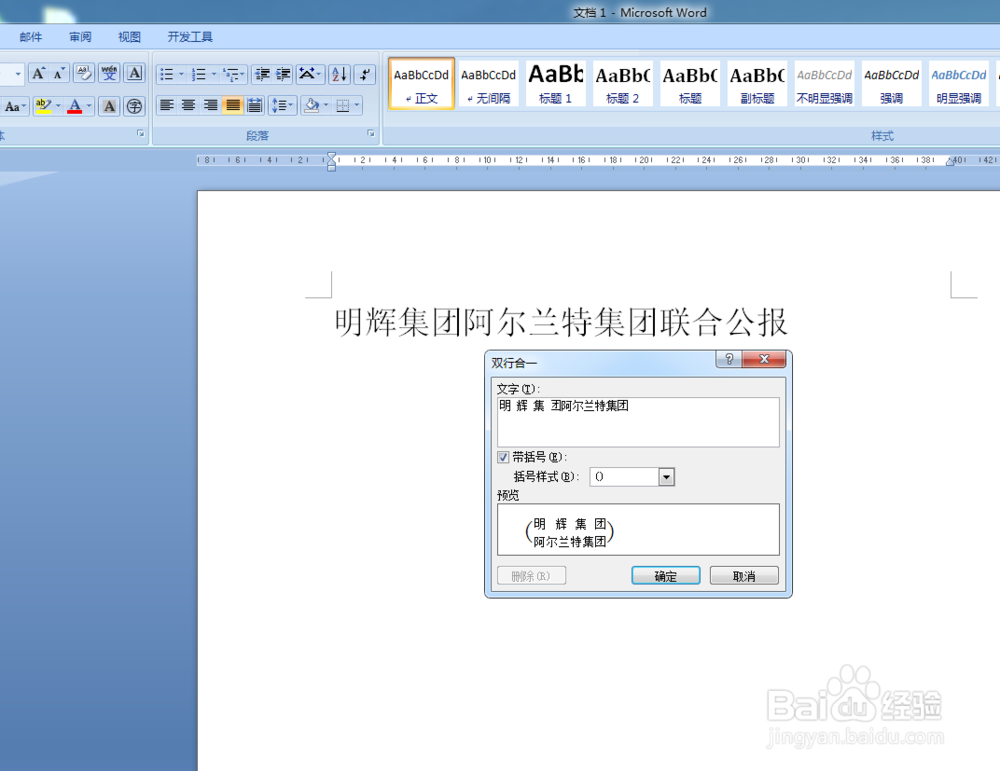Click dialog help question mark button
Viewport: 1000px width, 771px height.
(x=729, y=359)
